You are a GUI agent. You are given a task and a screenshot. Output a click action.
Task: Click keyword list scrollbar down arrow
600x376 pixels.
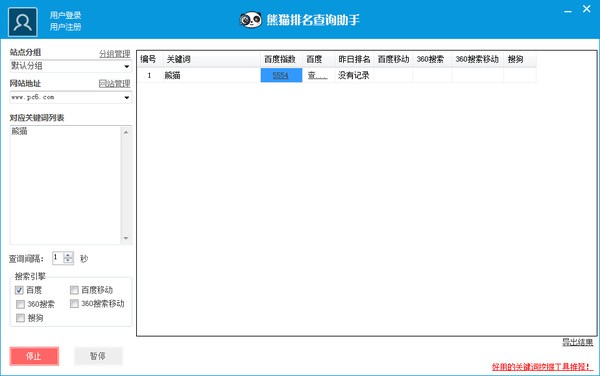click(126, 238)
